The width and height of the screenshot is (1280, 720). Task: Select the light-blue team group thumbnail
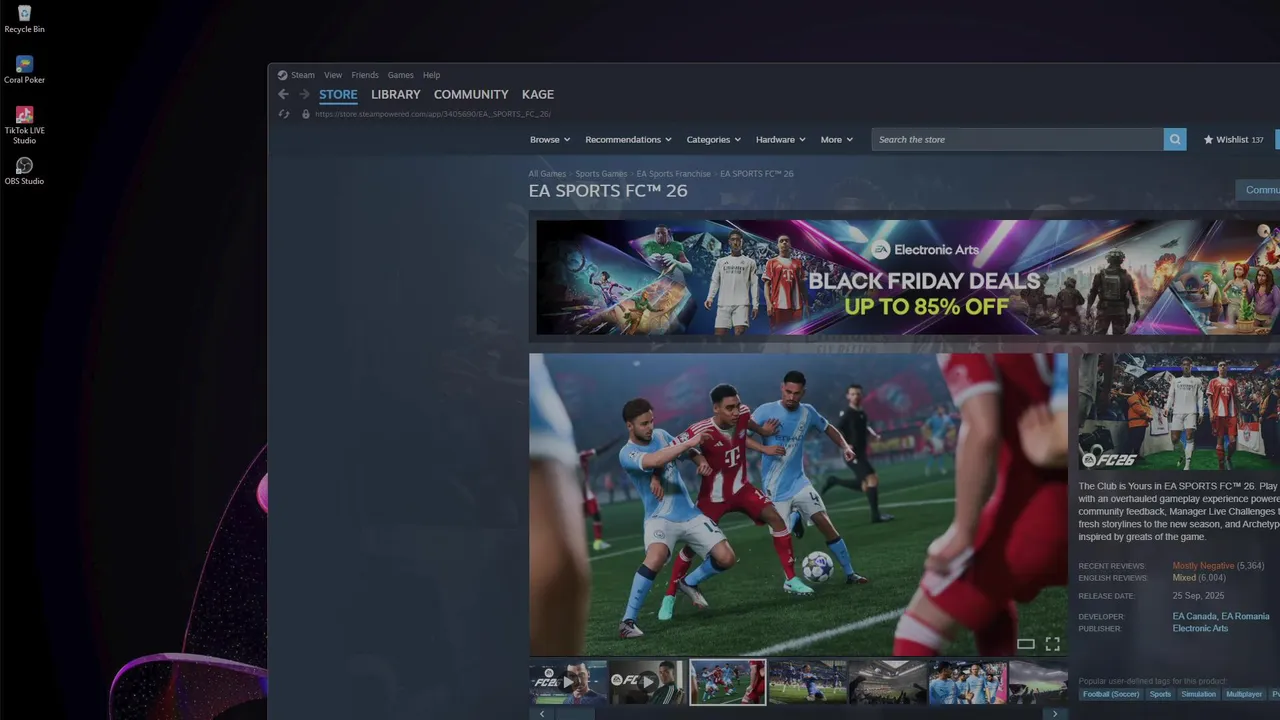pyautogui.click(x=968, y=682)
